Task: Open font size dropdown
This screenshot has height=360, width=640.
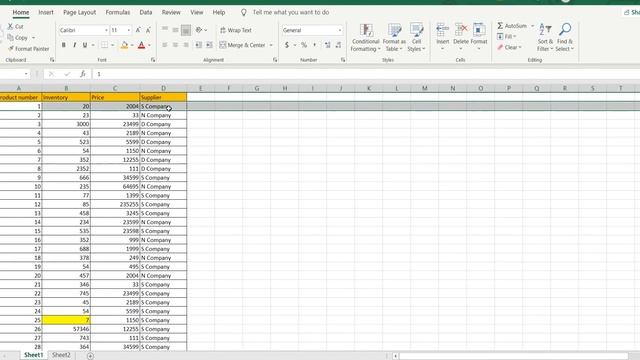Action: (129, 30)
